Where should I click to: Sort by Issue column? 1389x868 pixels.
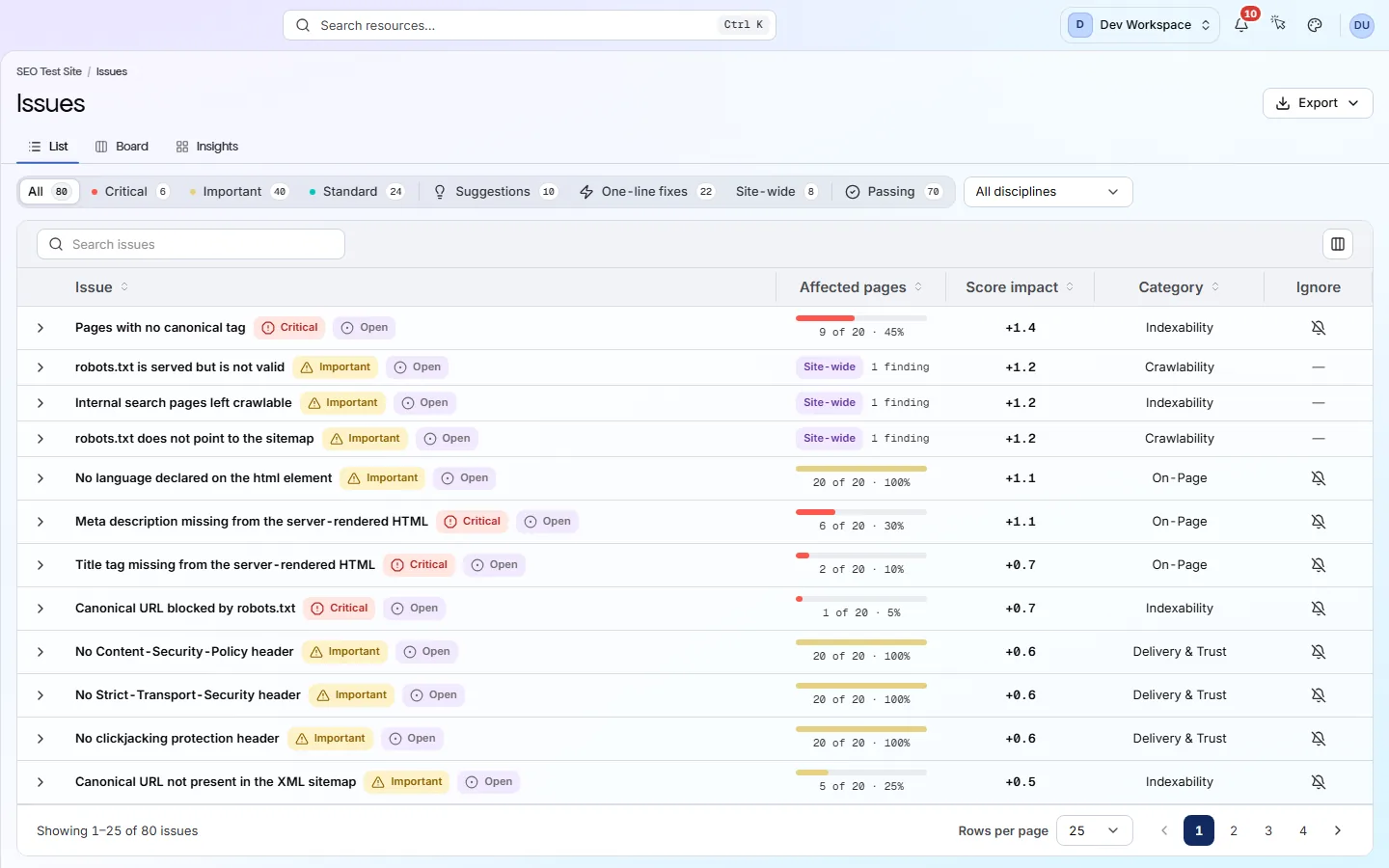tap(102, 287)
